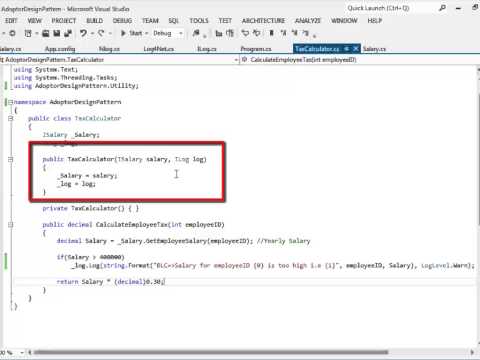Open the DEBUG menu
Image resolution: width=480 pixels, height=360 pixels.
(x=122, y=21)
